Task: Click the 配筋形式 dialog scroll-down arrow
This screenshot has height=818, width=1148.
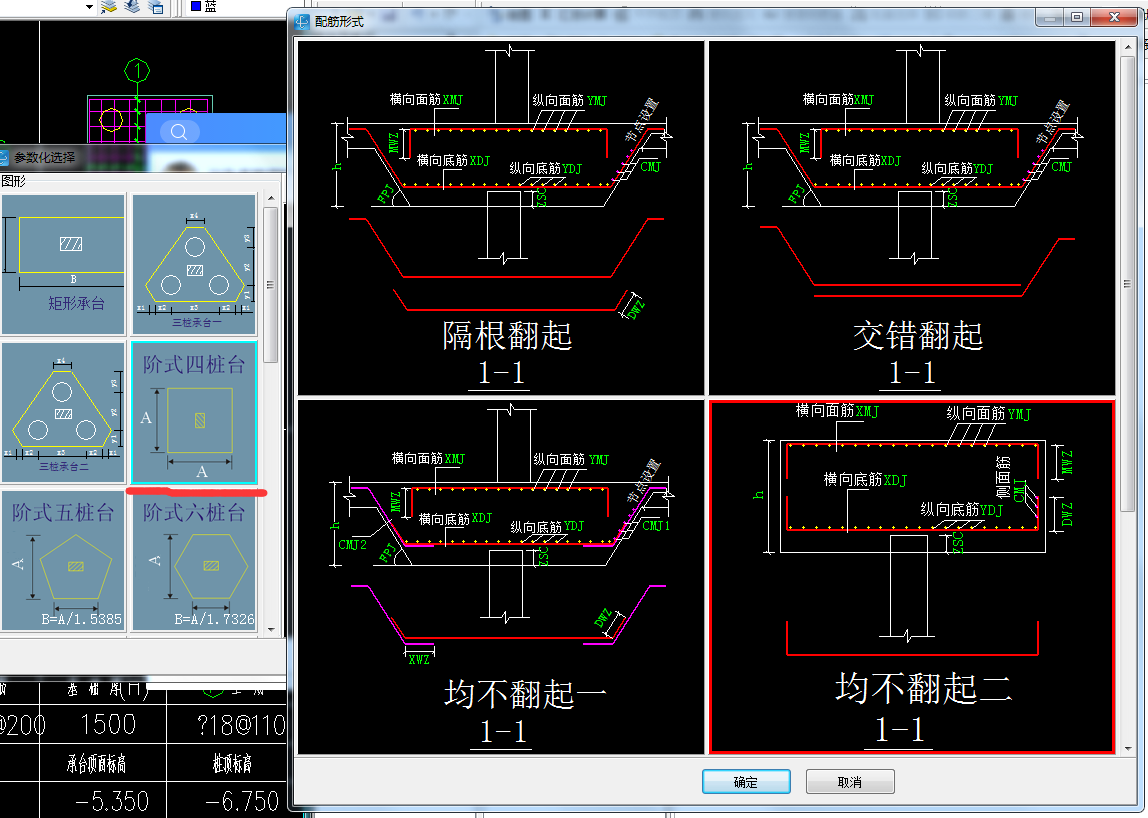Action: [1128, 748]
